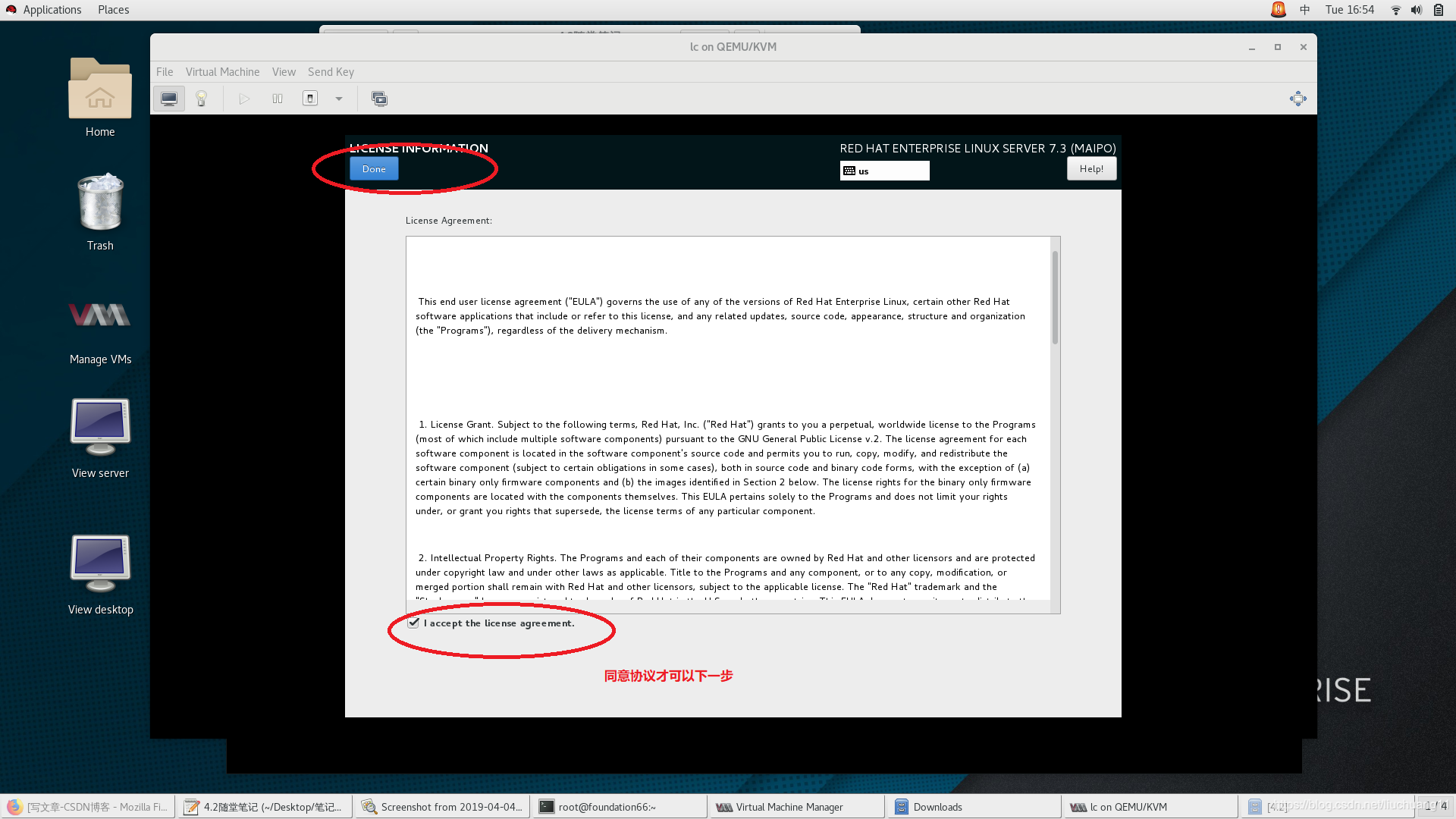Open the manage VM snapshots icon
This screenshot has height=819, width=1456.
click(379, 99)
